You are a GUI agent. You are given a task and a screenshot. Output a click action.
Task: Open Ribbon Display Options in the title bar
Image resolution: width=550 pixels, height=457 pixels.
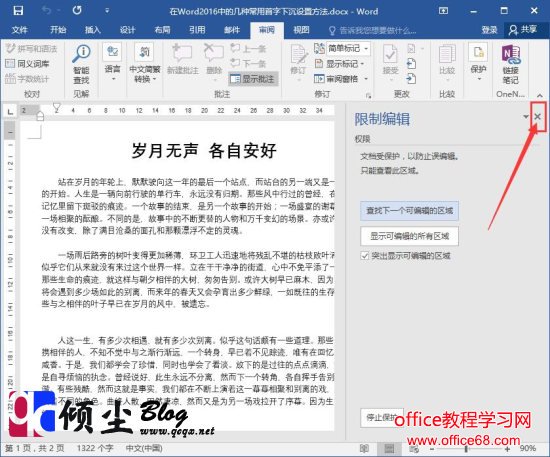[443, 11]
